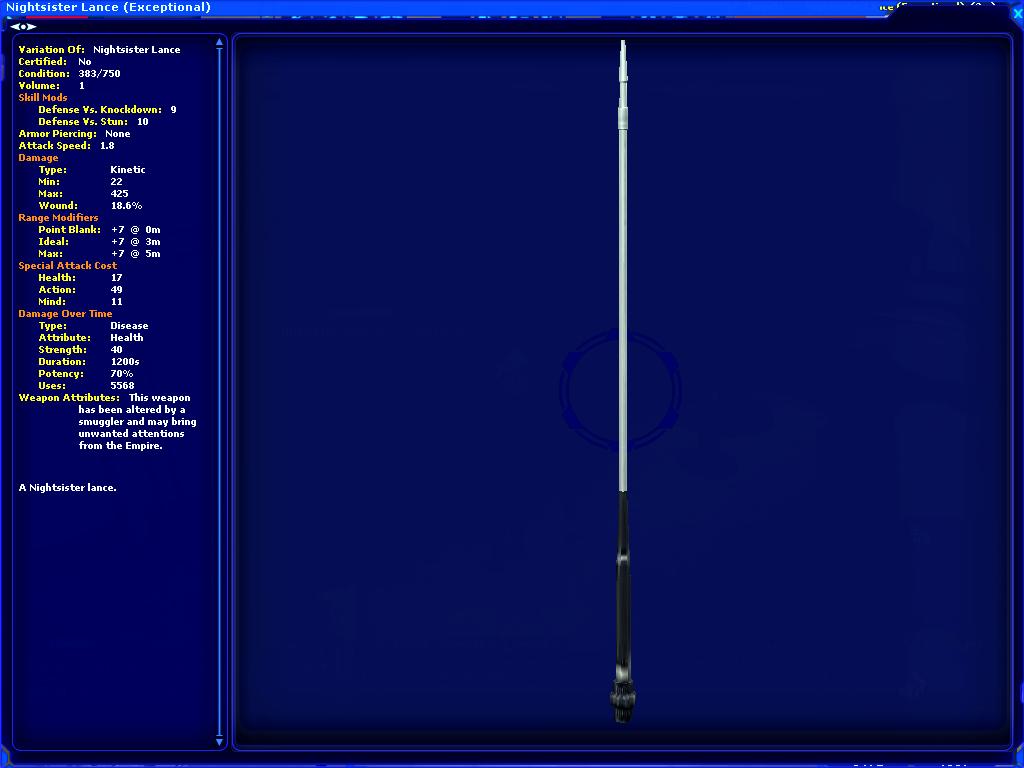The image size is (1024, 768).
Task: Click the Condition value 383/750
Action: click(x=99, y=74)
